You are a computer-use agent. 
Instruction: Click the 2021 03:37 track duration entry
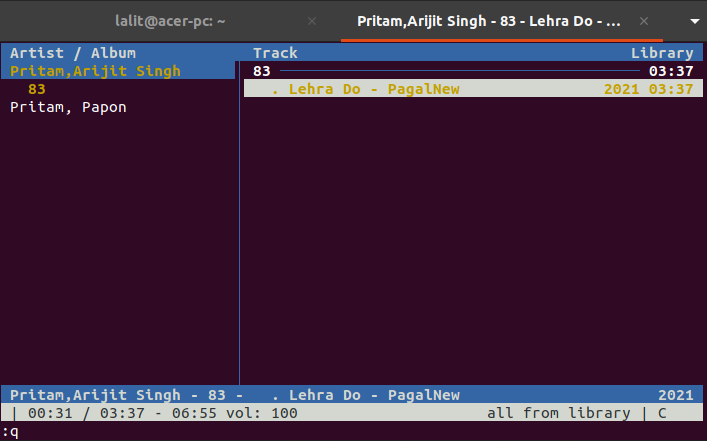click(x=648, y=89)
